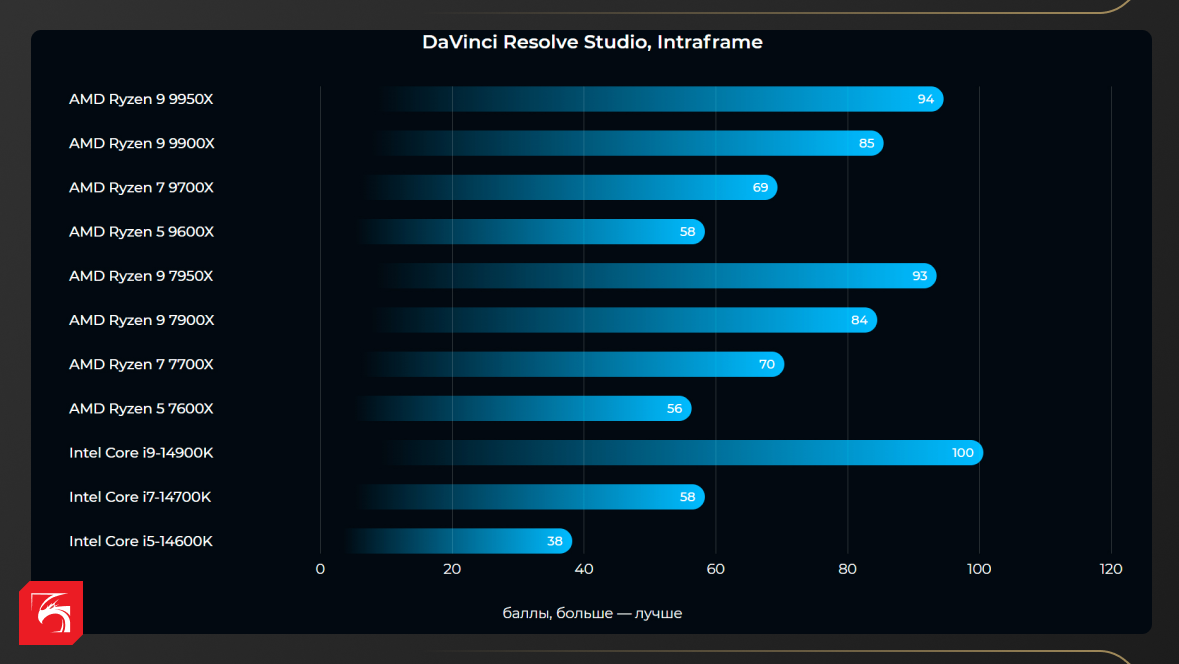1179x664 pixels.
Task: Click the score 58 on the Core i7-14700K bar
Action: tap(687, 497)
